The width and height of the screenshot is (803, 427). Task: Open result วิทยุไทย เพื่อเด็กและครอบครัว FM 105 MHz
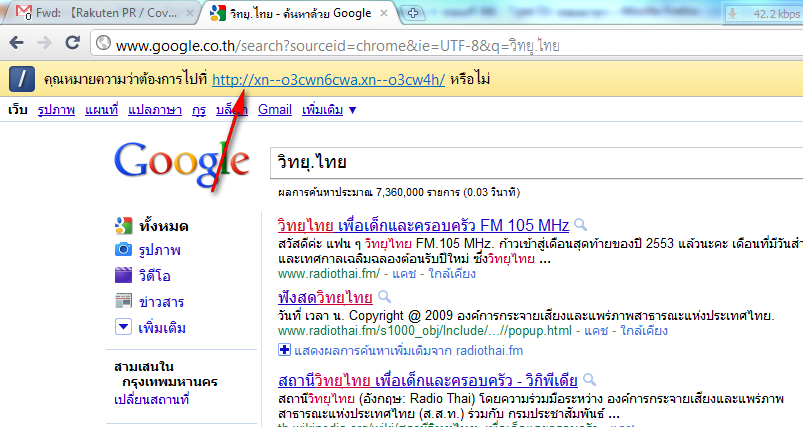point(424,225)
